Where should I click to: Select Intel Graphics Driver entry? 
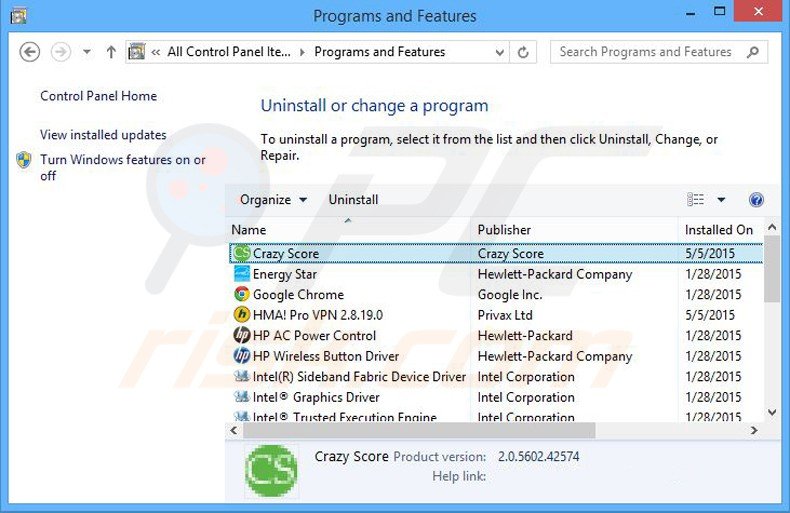click(x=316, y=397)
